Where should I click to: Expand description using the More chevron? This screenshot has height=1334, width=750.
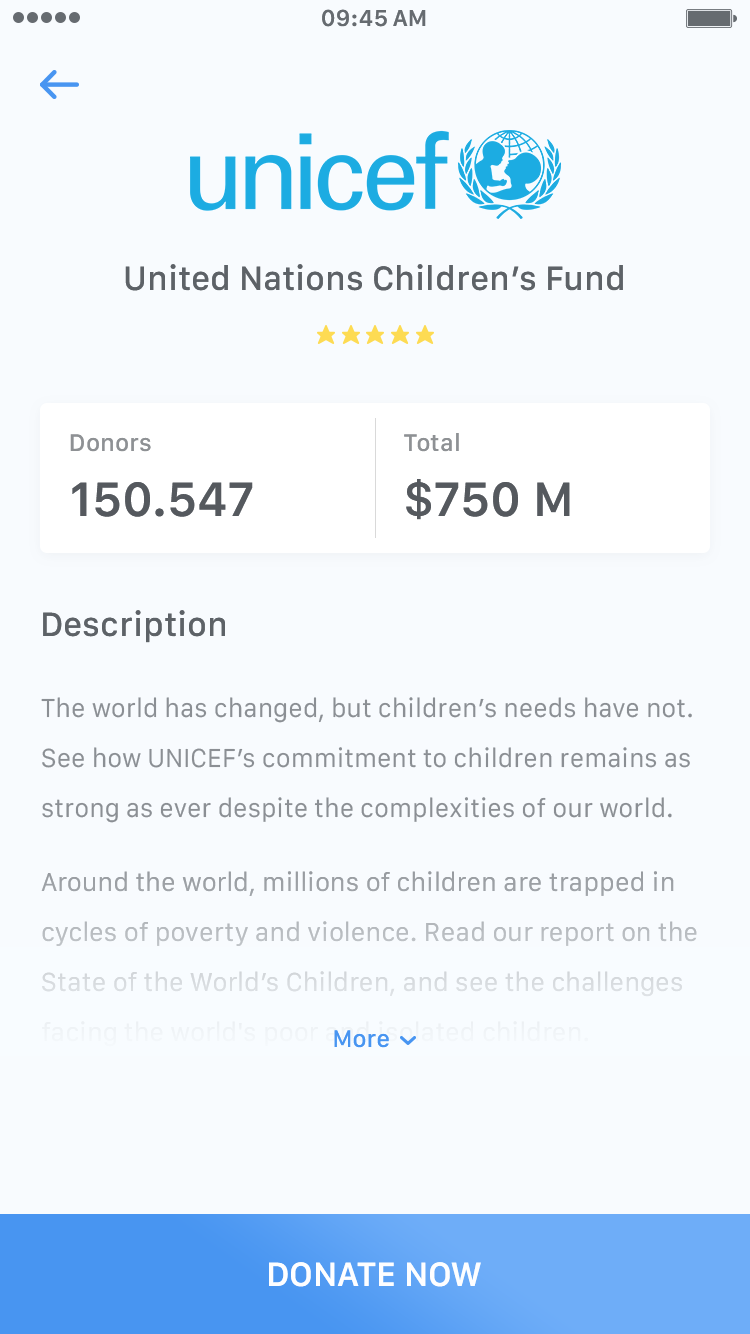click(x=407, y=1040)
